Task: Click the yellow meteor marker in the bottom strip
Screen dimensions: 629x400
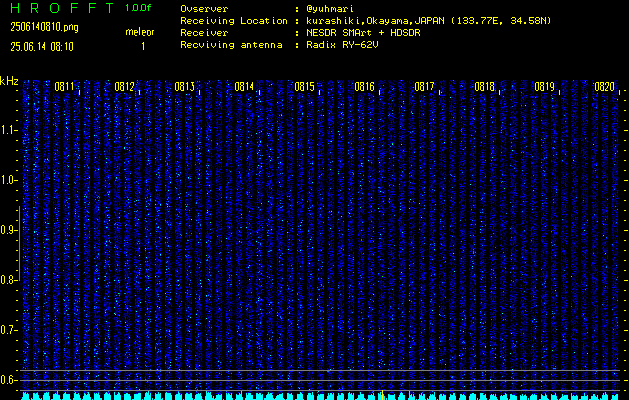Action: (x=383, y=395)
